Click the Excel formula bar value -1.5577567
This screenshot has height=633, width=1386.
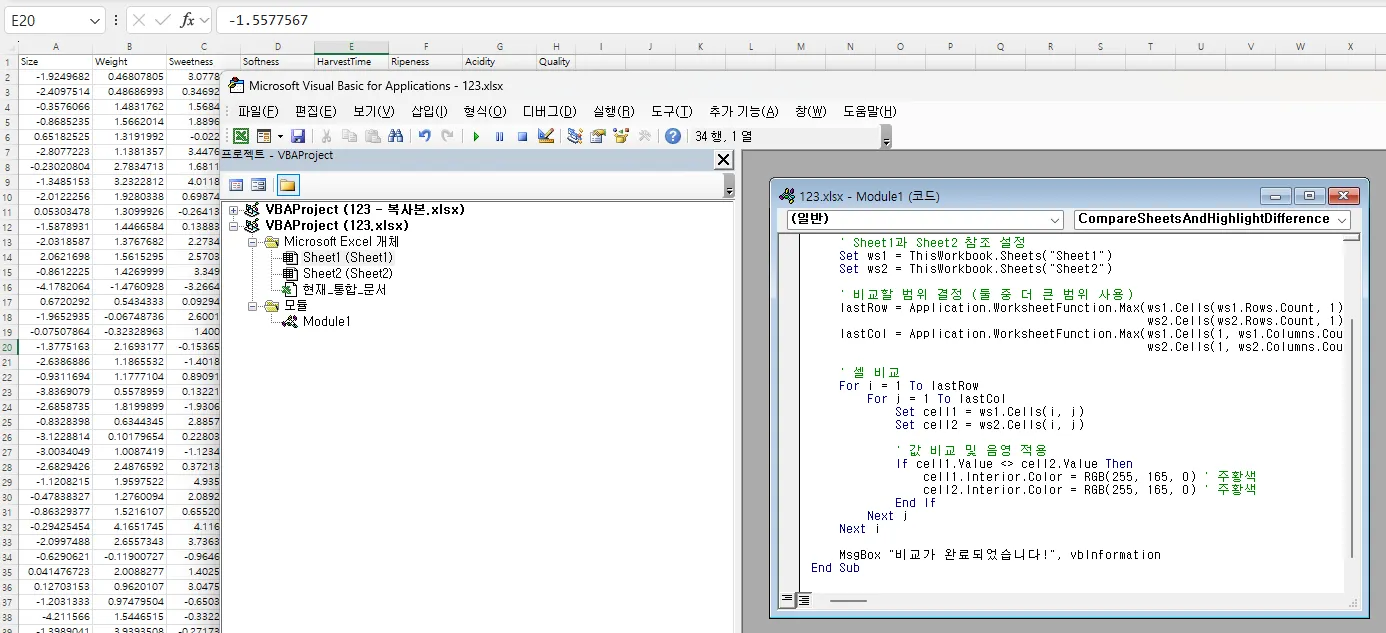click(268, 20)
